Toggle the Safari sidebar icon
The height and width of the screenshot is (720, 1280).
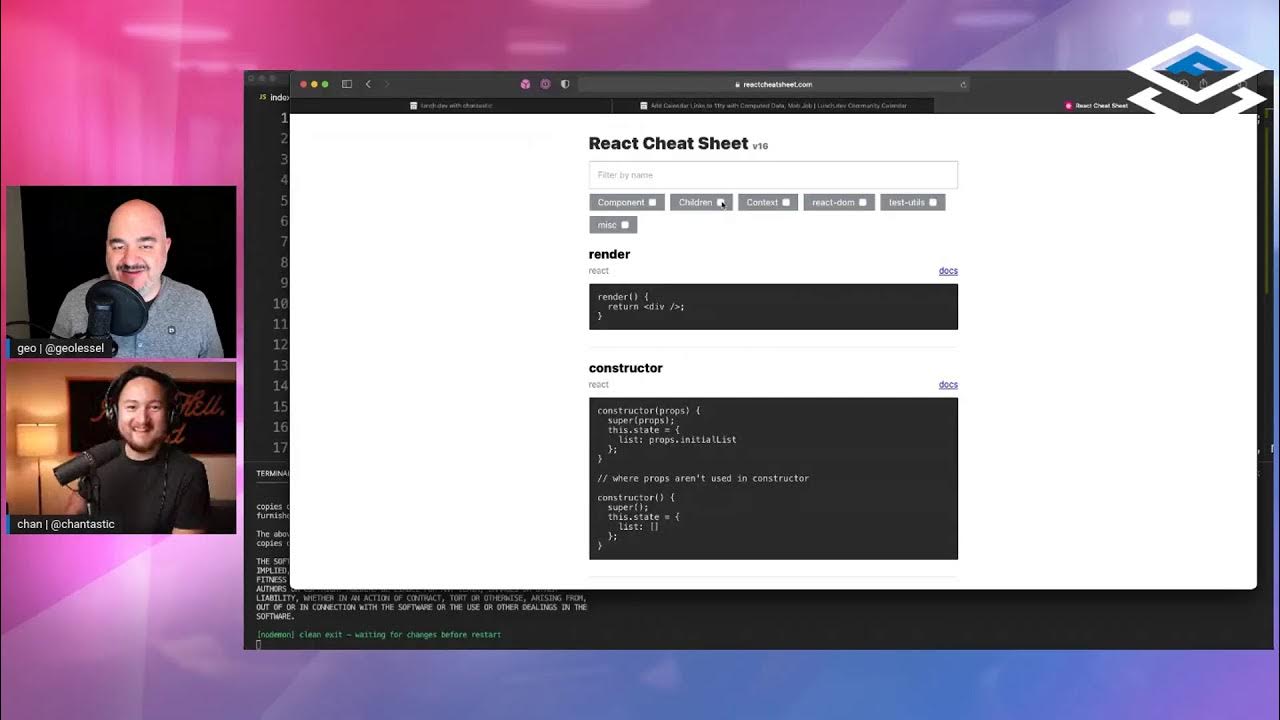(x=347, y=84)
